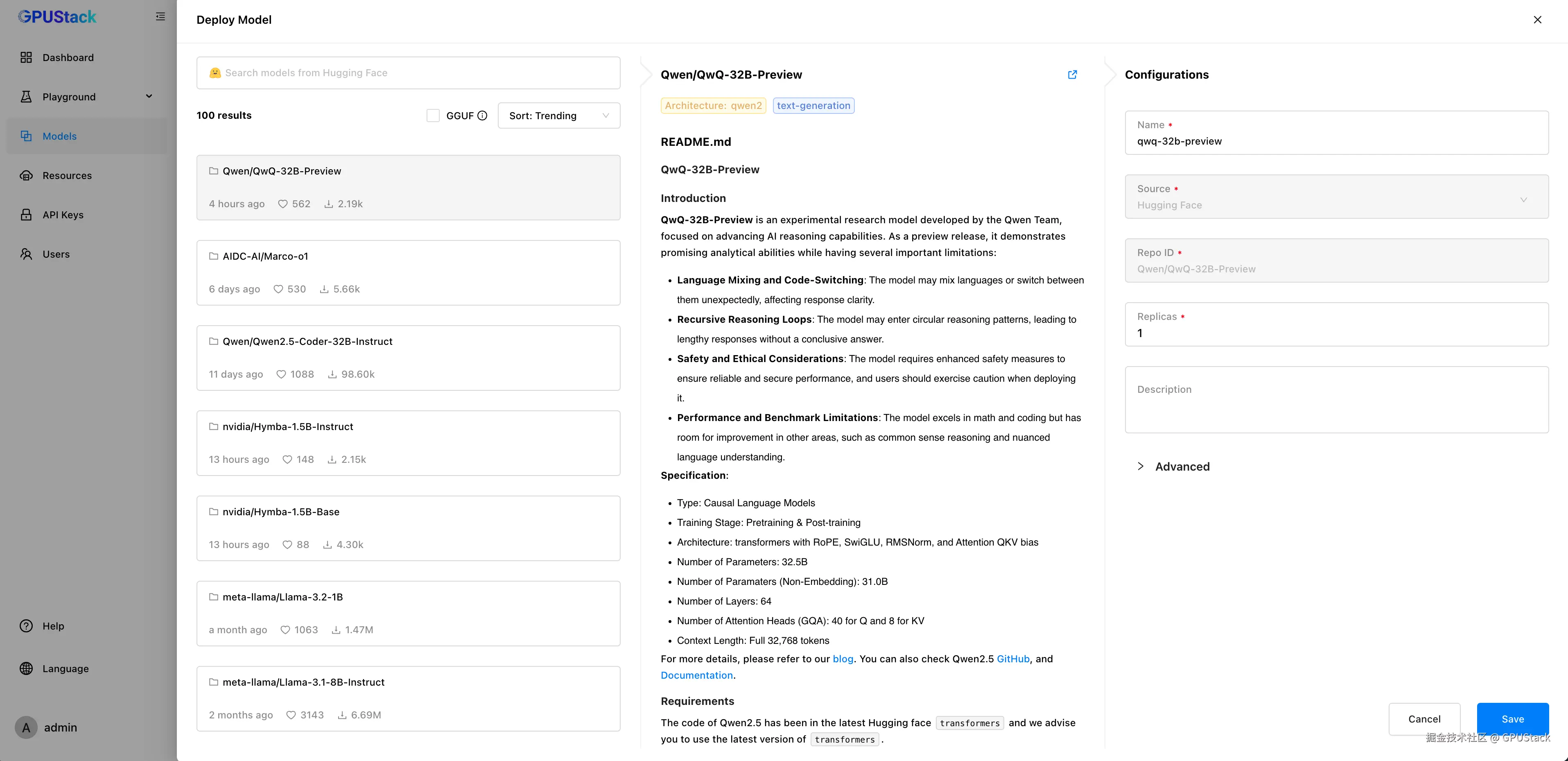Open the Sort: Trending dropdown
Viewport: 1568px width, 761px height.
click(558, 116)
